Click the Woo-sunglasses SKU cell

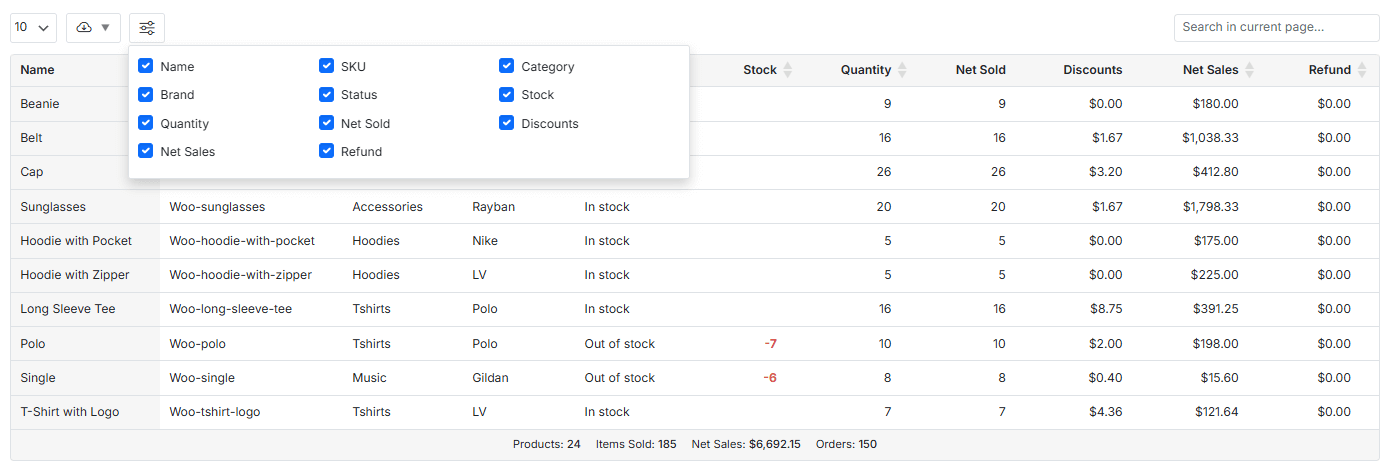point(217,207)
